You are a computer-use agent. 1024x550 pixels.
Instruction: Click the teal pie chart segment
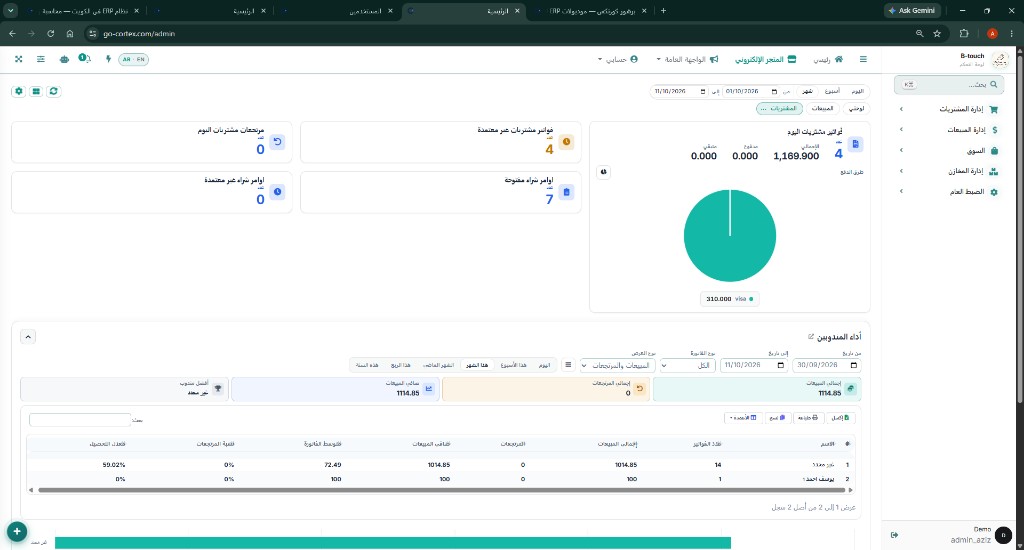coord(729,236)
